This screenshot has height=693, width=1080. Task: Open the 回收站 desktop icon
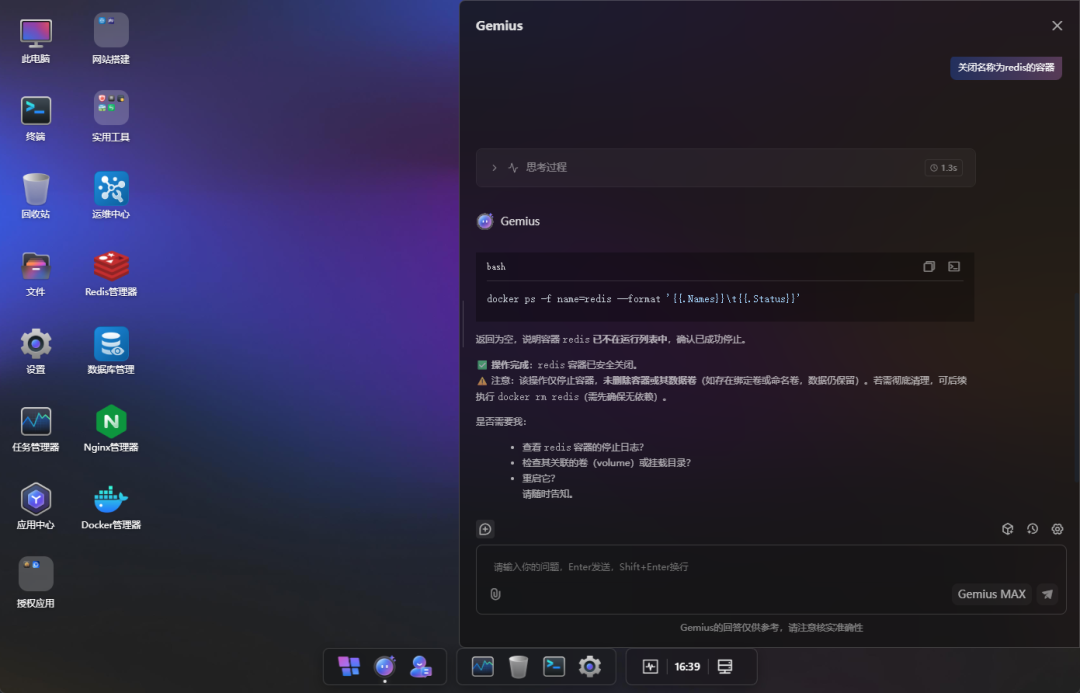click(36, 196)
